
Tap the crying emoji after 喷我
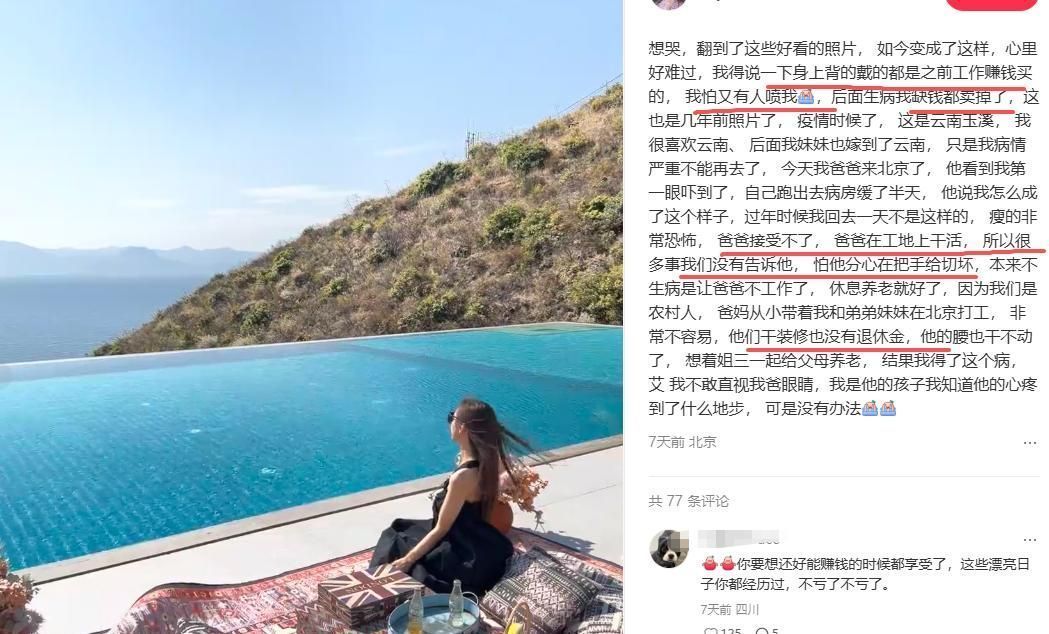[806, 97]
